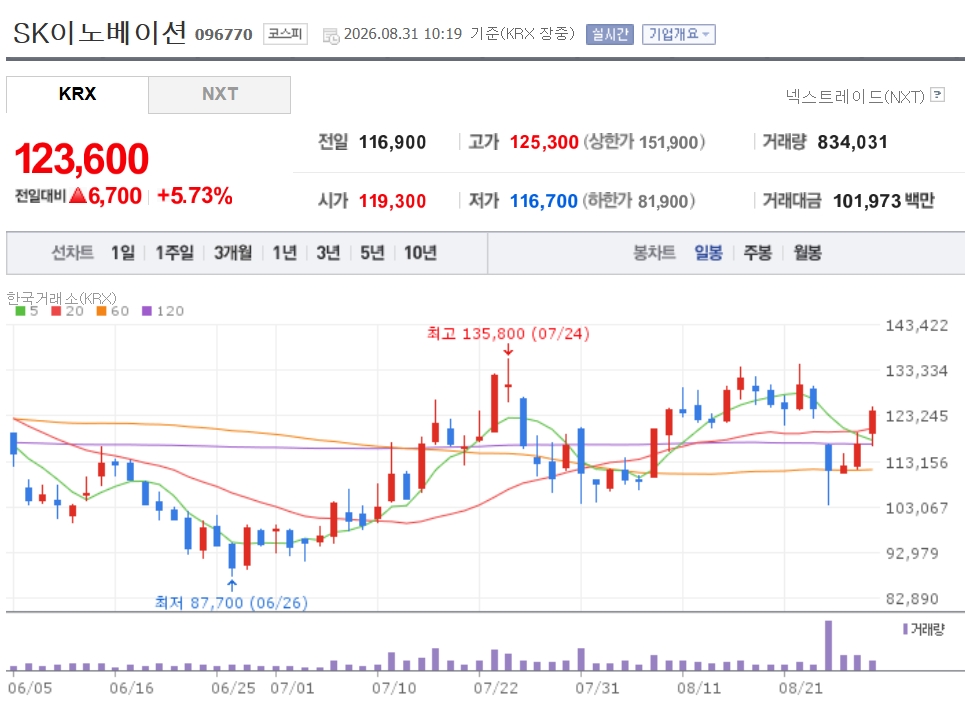Click the purple 120-day moving average swatch
This screenshot has height=701, width=965.
pyautogui.click(x=146, y=311)
